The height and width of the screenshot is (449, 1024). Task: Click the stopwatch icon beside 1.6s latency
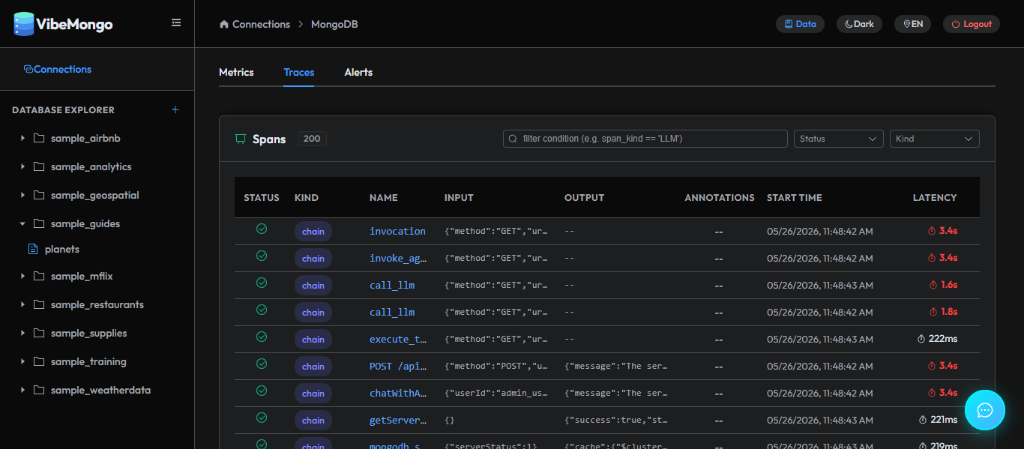point(933,285)
